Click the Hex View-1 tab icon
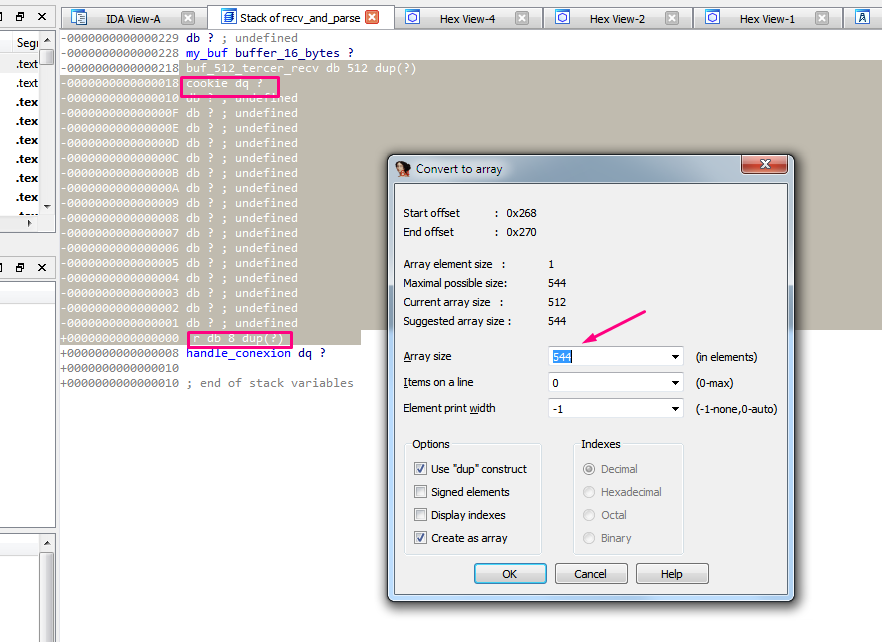 pyautogui.click(x=713, y=18)
